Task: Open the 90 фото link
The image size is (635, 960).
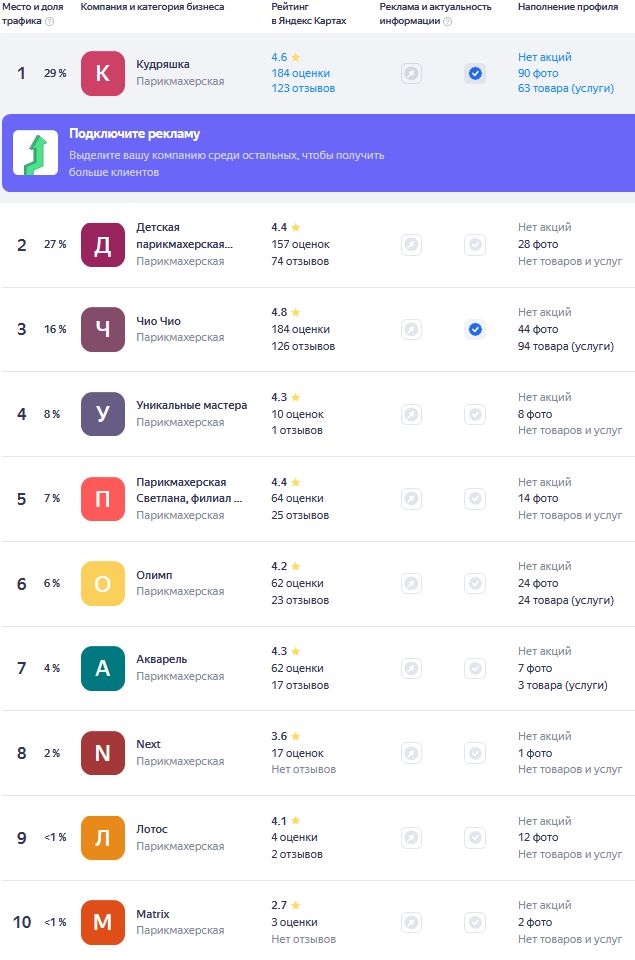Action: (538, 73)
